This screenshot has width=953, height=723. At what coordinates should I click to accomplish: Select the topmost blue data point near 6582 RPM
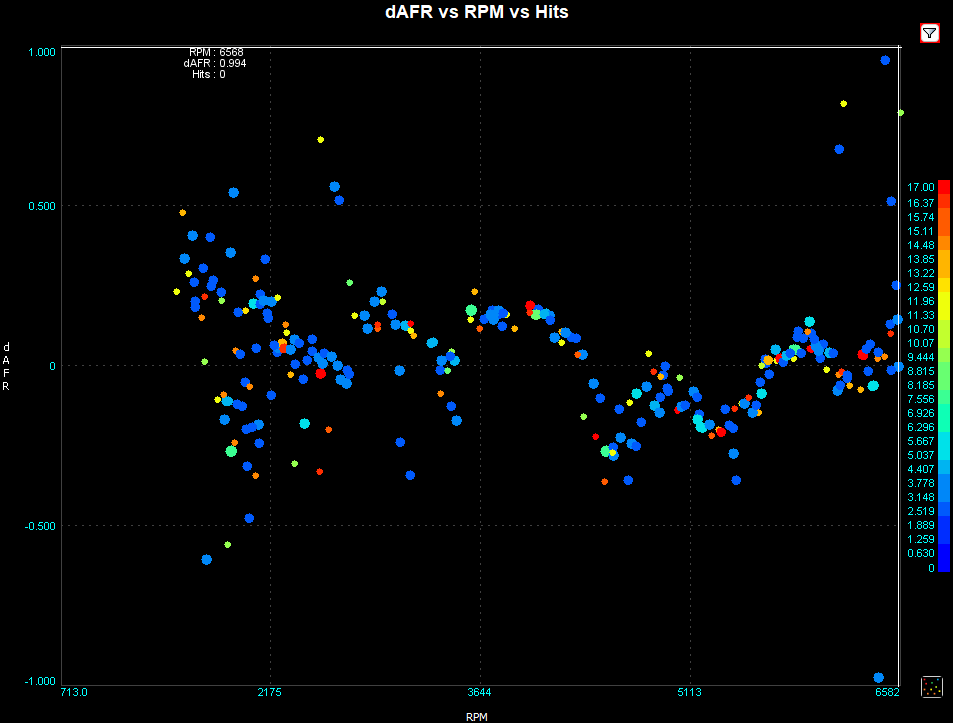(885, 60)
